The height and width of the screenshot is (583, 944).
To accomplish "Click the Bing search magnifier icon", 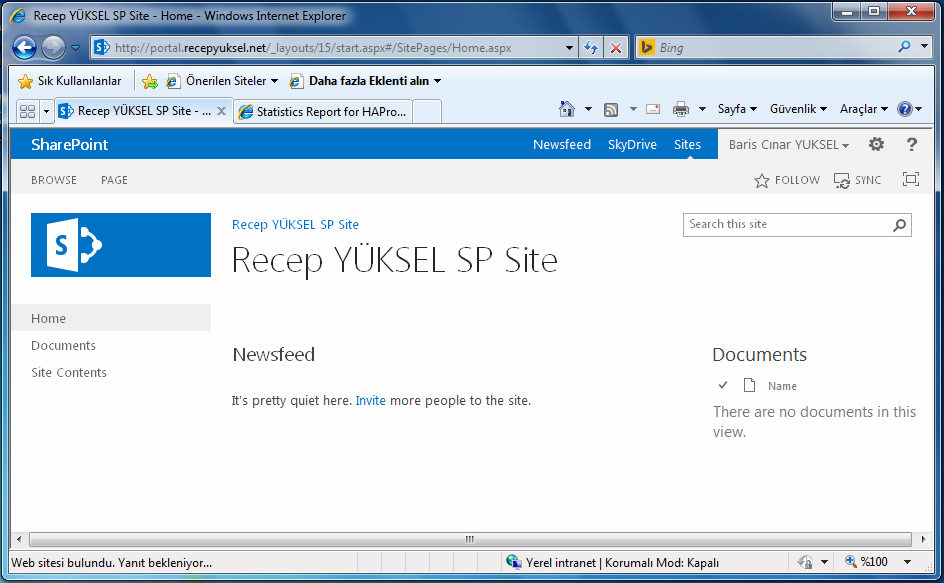I will 904,47.
